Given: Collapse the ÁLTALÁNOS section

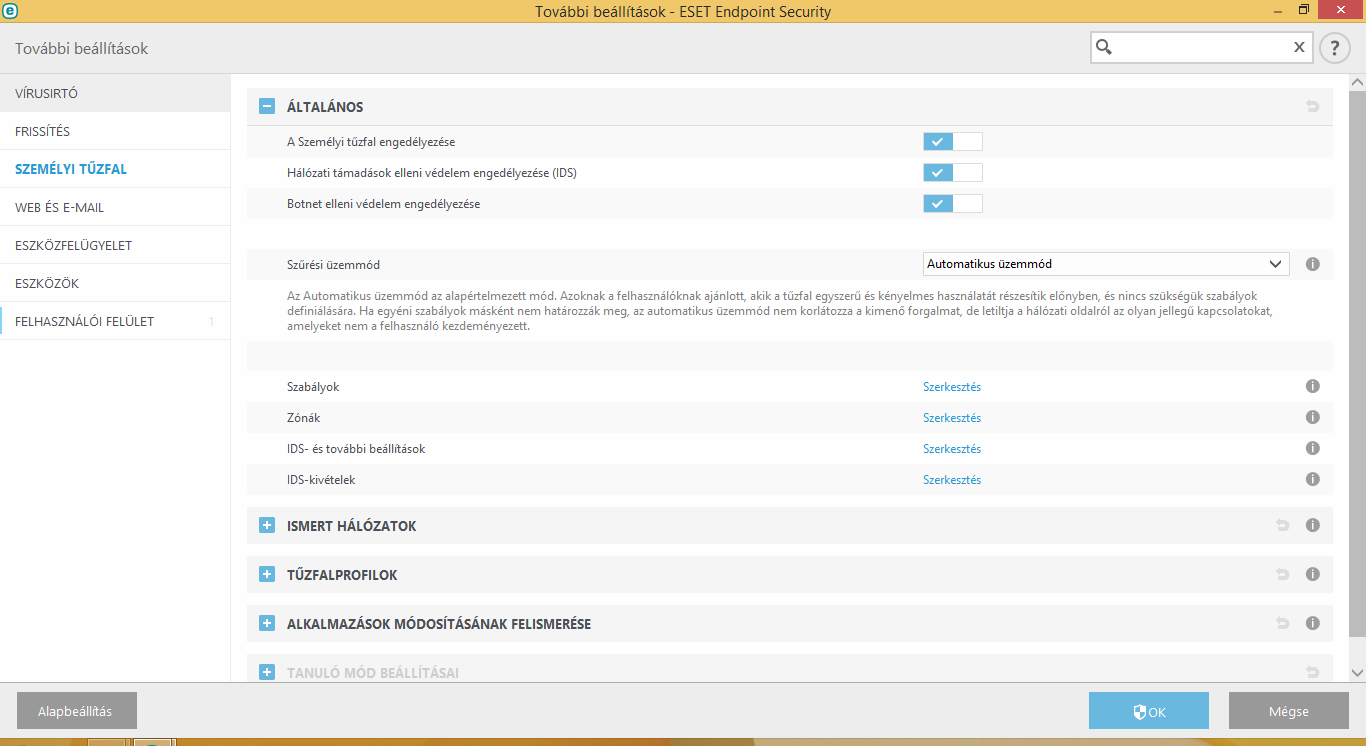Looking at the screenshot, I should coord(267,106).
